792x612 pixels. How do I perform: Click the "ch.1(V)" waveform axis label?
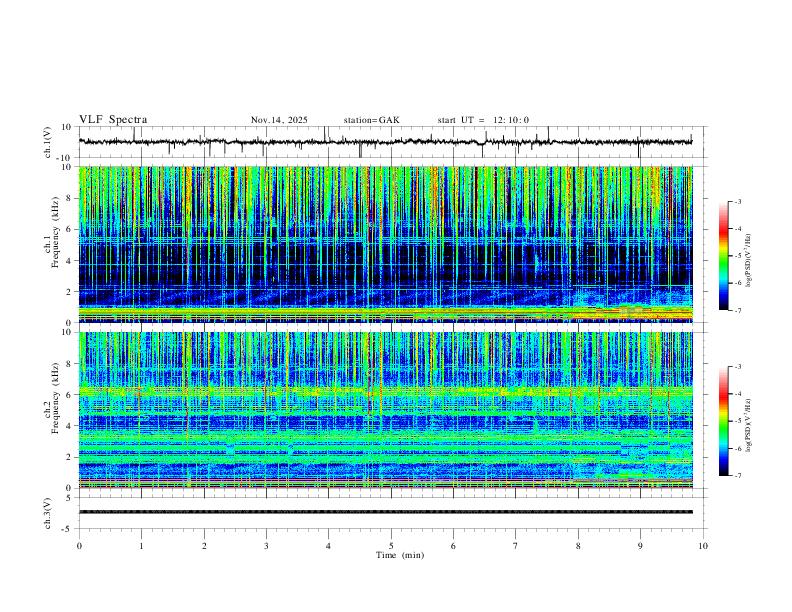click(x=48, y=142)
